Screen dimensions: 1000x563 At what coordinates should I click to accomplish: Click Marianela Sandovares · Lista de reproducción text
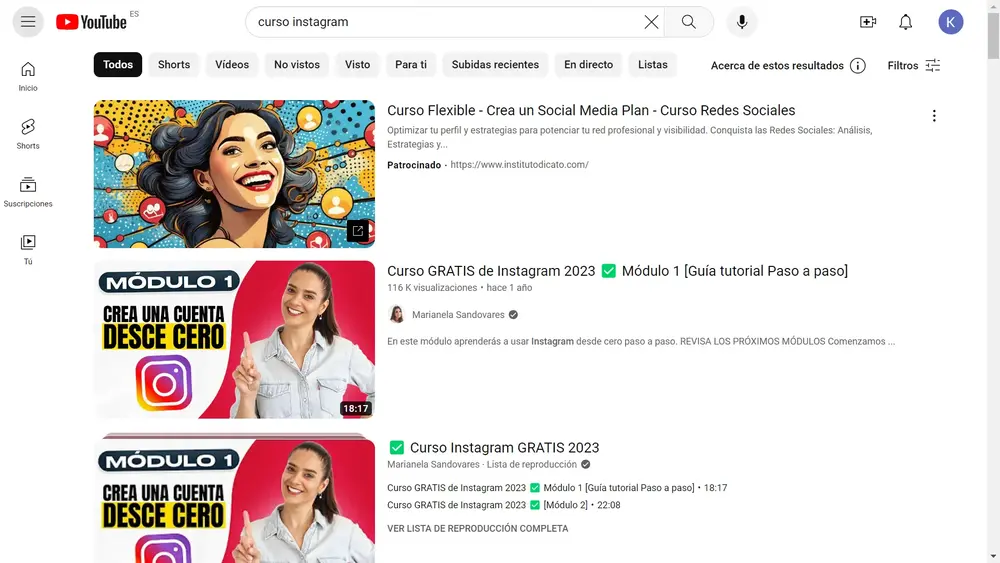[482, 465]
